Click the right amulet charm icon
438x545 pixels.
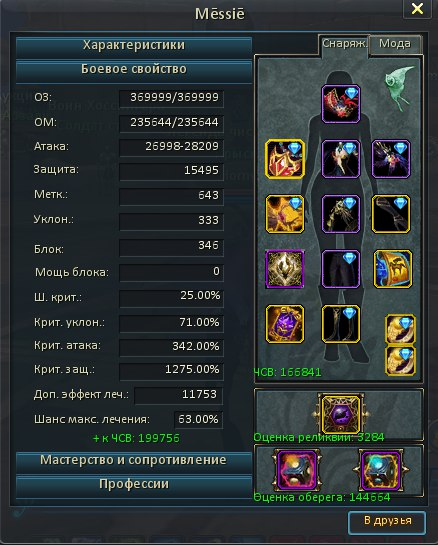[x=381, y=470]
